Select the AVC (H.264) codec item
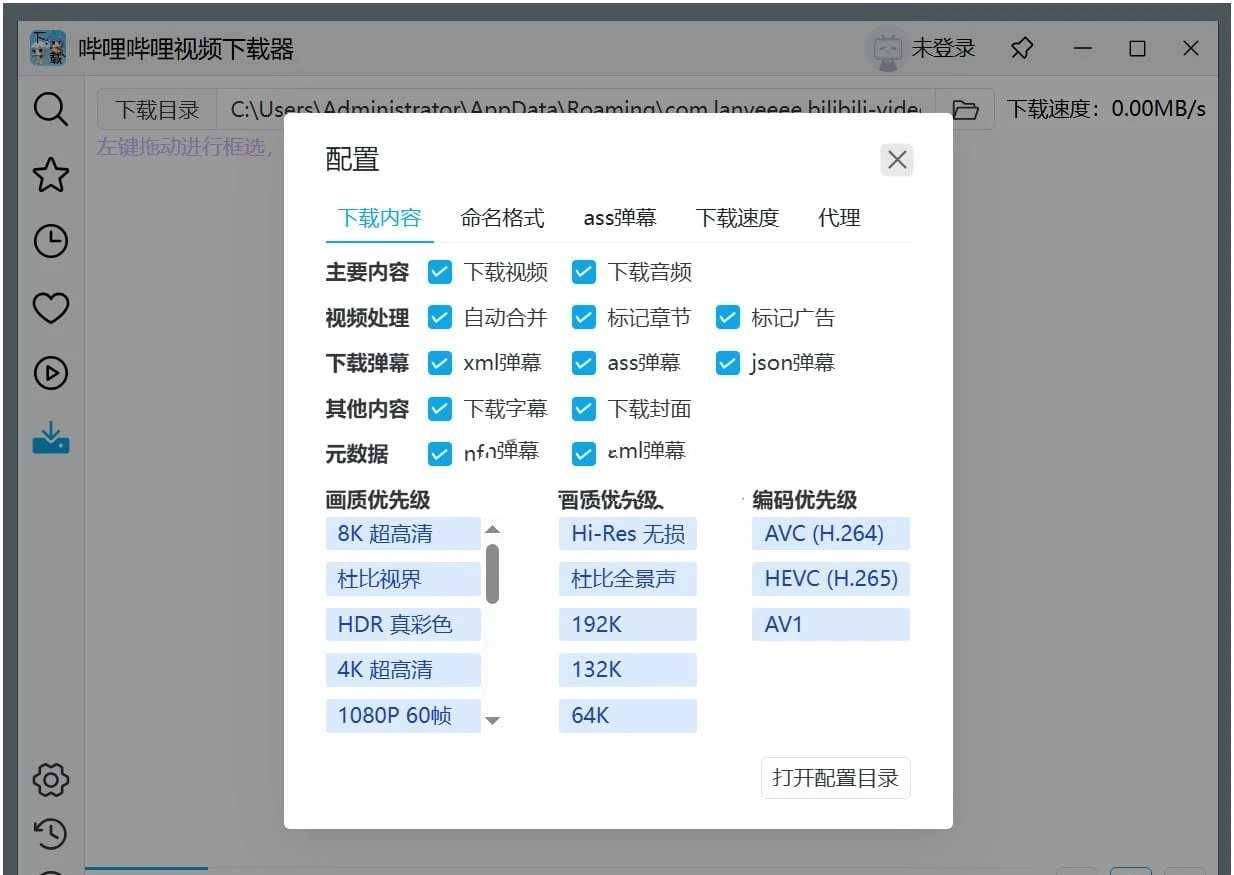 point(831,533)
